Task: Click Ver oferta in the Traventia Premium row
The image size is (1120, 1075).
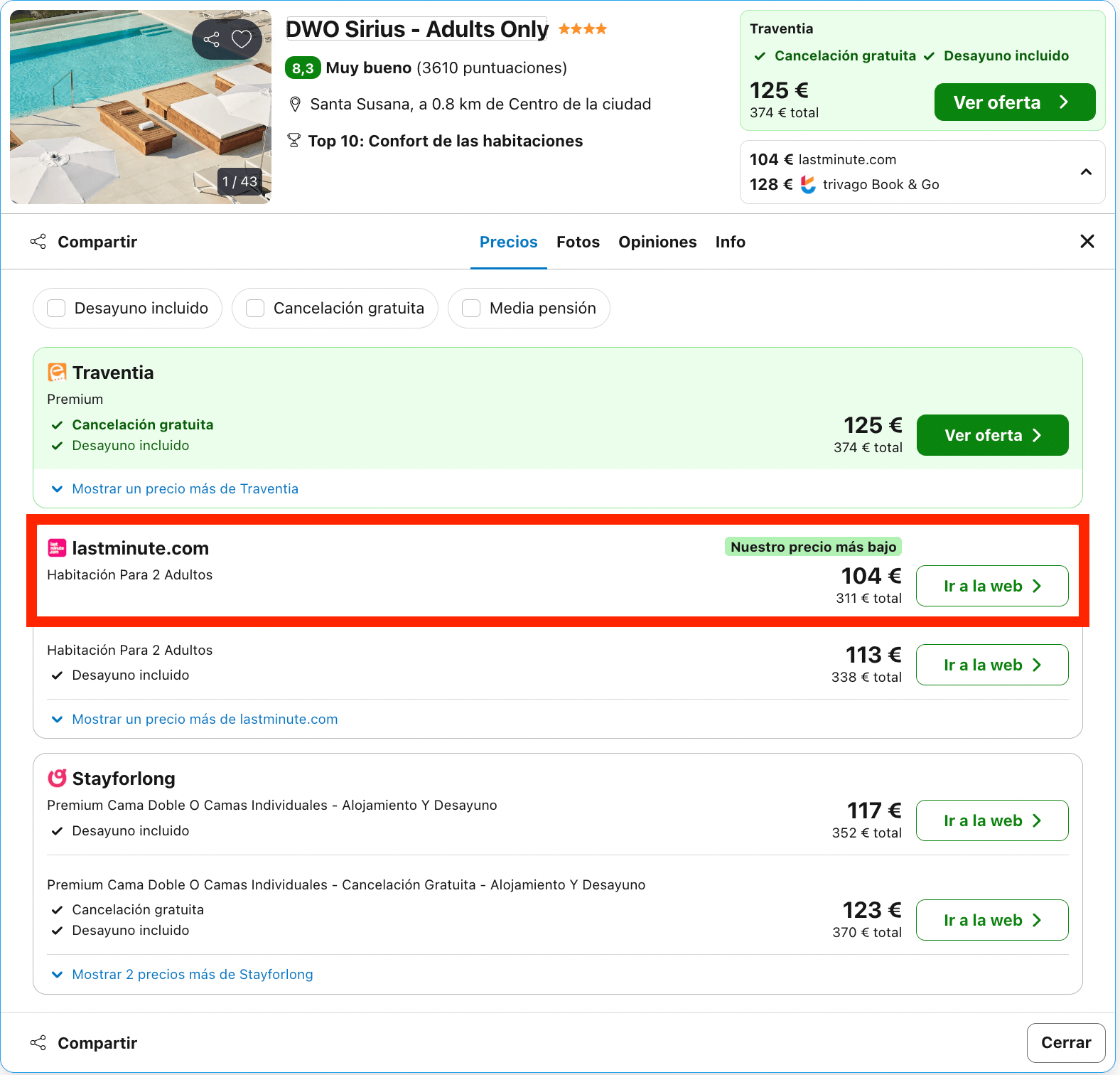Action: (993, 435)
